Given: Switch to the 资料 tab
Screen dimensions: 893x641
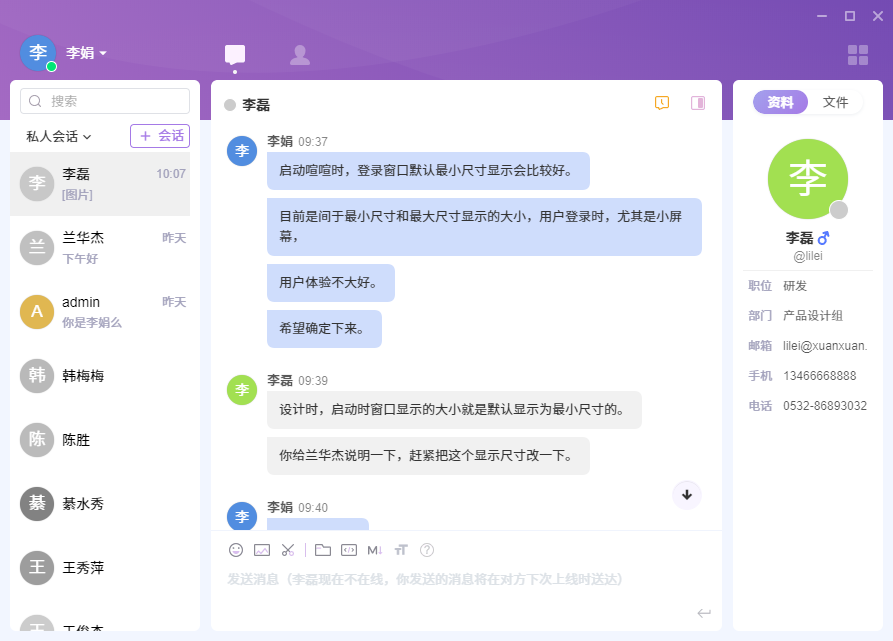Looking at the screenshot, I should (x=780, y=102).
